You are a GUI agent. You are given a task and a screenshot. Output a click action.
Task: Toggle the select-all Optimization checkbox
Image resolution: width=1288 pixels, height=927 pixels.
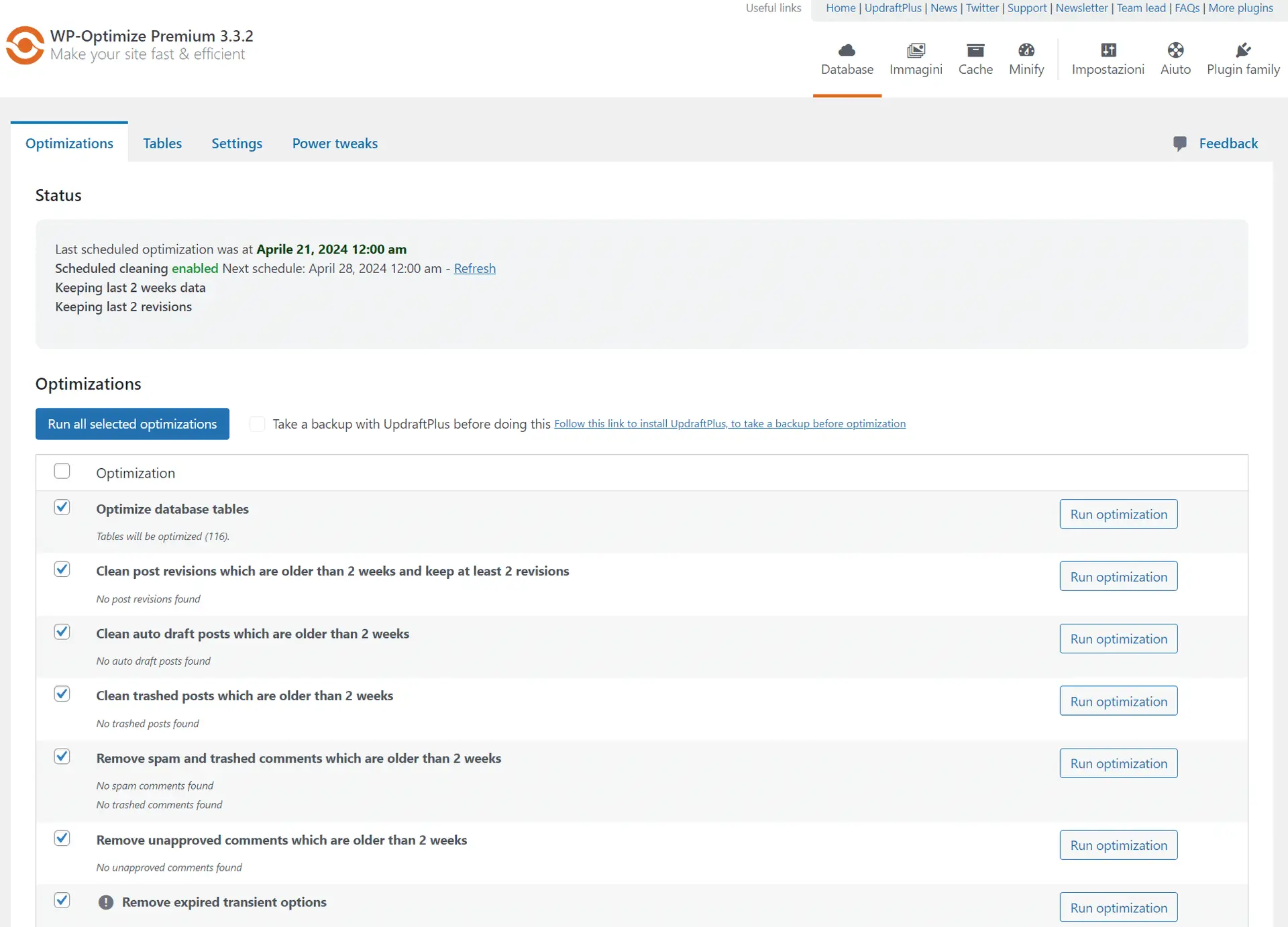[62, 471]
